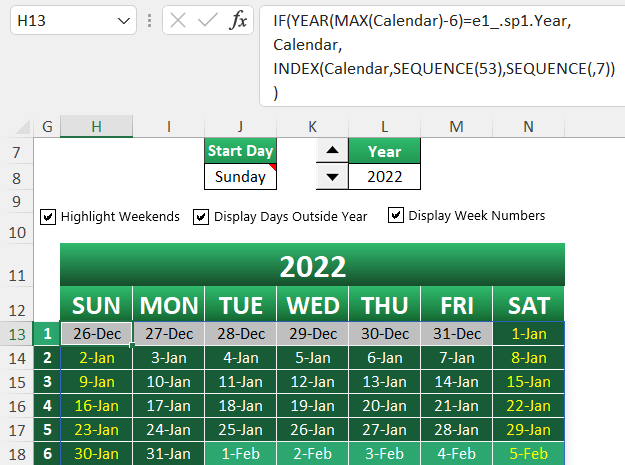This screenshot has height=465, width=625.
Task: Click the Insert Function fx icon
Action: click(238, 20)
